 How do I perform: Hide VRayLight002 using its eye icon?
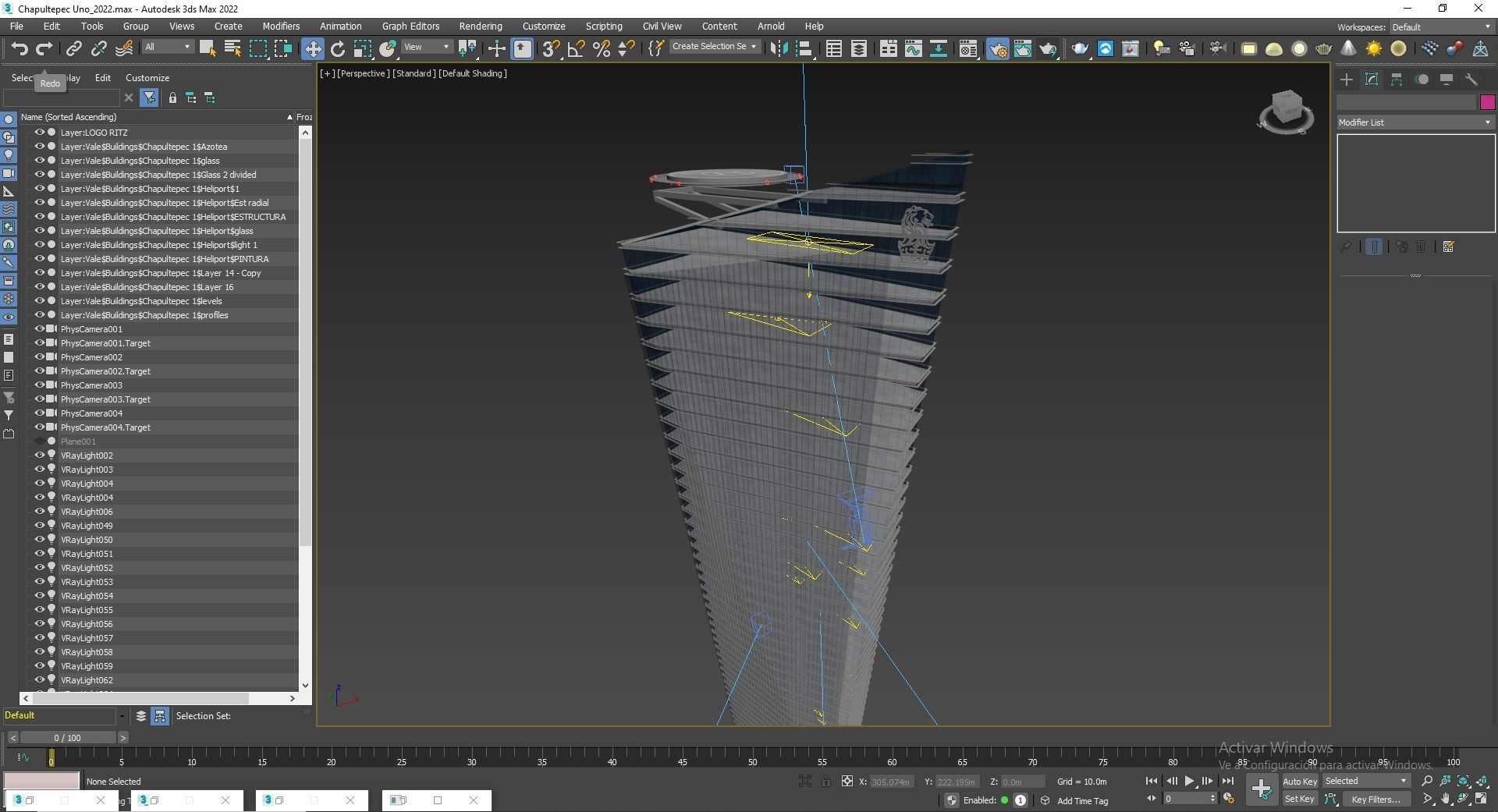39,456
